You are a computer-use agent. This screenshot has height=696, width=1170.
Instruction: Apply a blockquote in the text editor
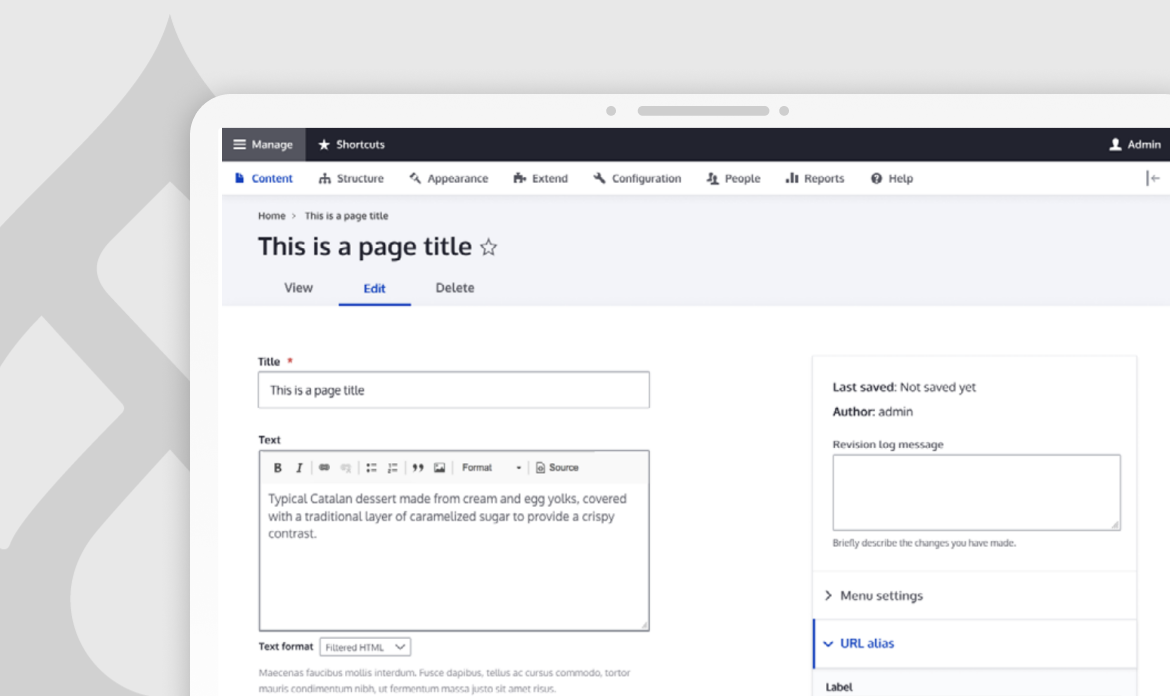tap(417, 467)
